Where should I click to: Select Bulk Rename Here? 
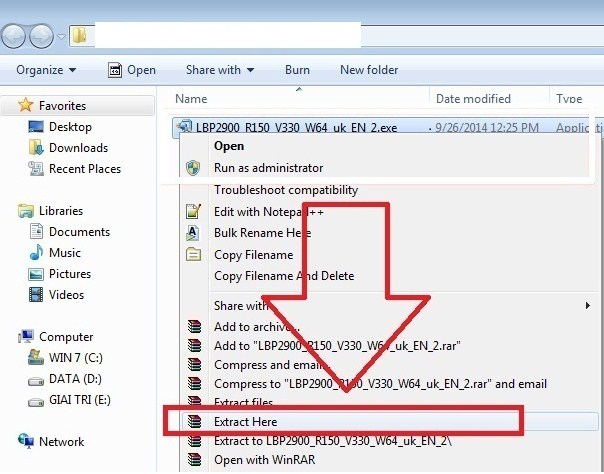[262, 233]
